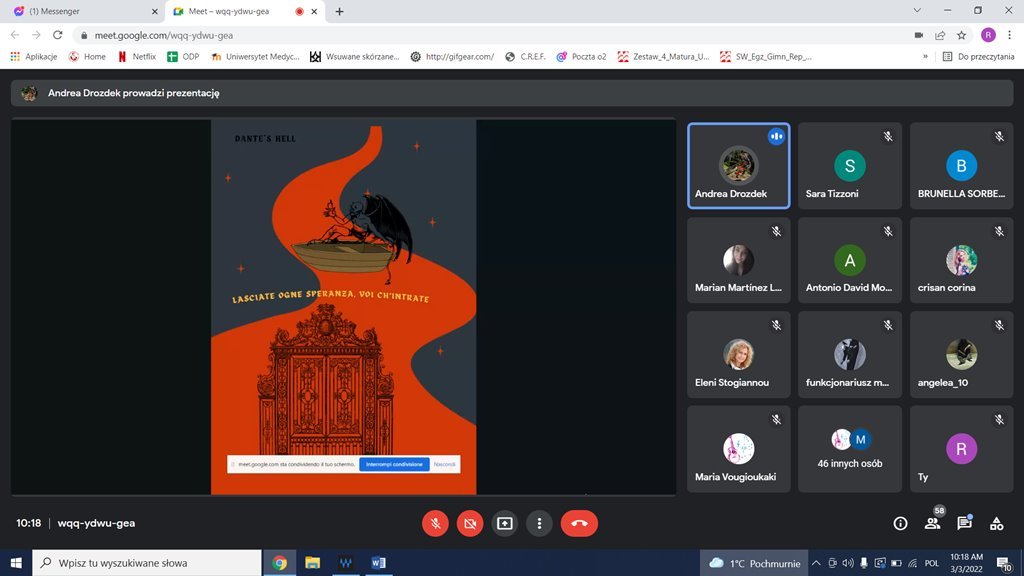Select Sara Tizzoni's participant tile
Image resolution: width=1024 pixels, height=576 pixels.
coord(850,166)
